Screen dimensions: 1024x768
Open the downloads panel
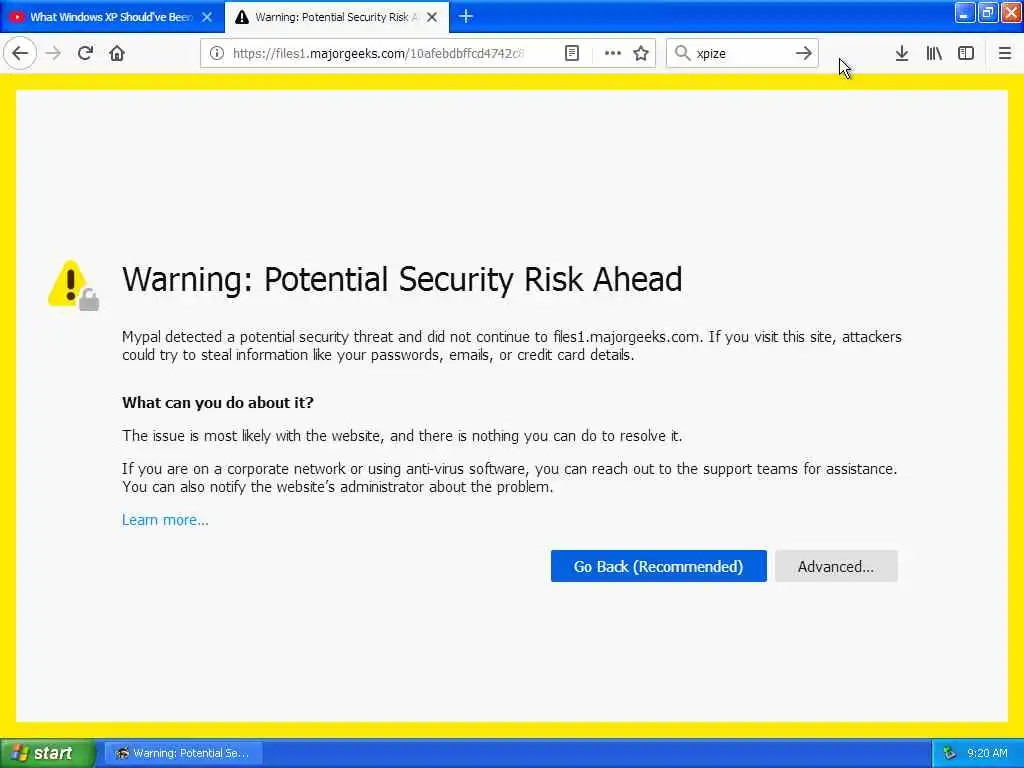pos(902,54)
